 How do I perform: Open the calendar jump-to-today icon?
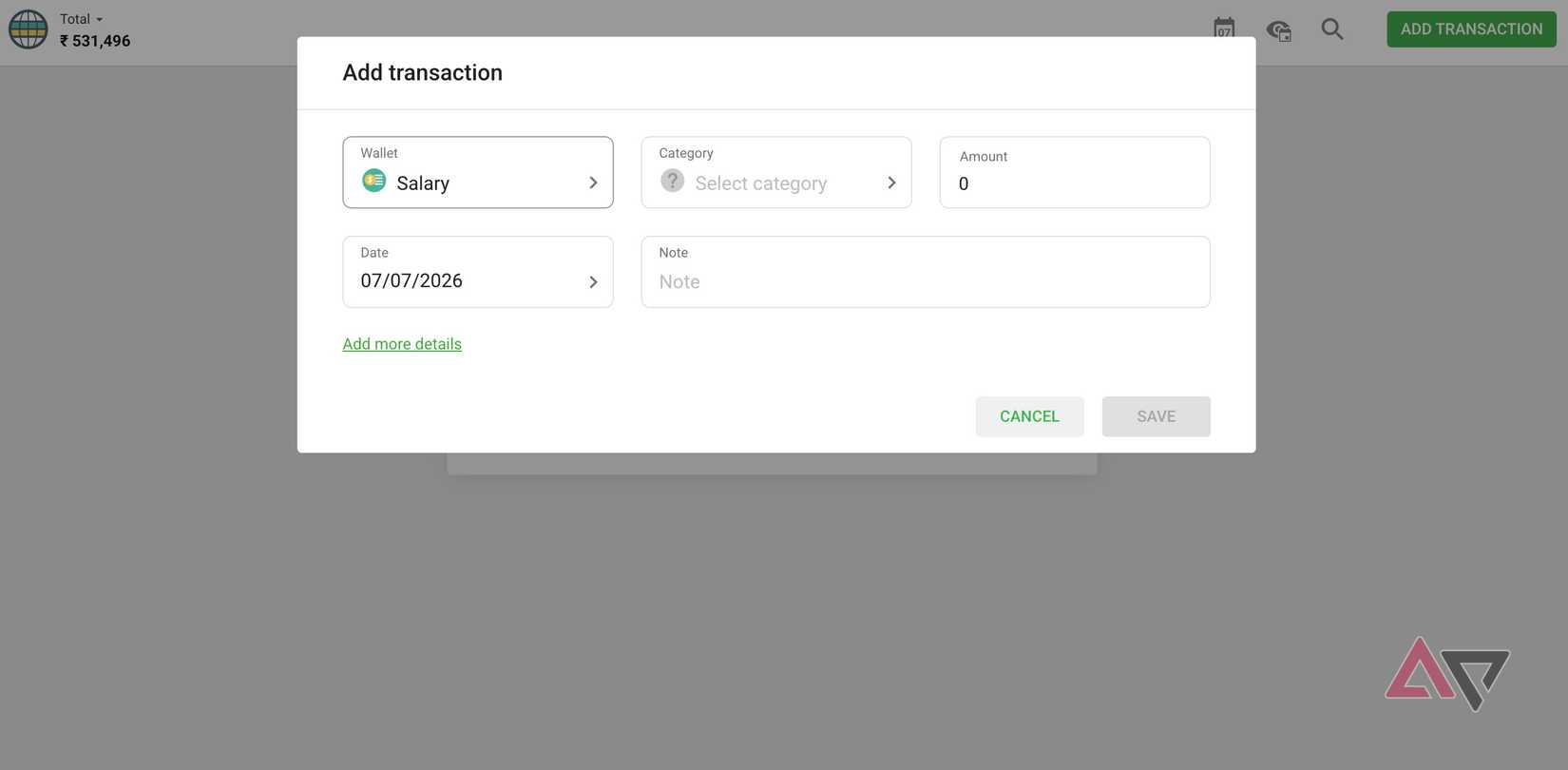tap(1224, 29)
